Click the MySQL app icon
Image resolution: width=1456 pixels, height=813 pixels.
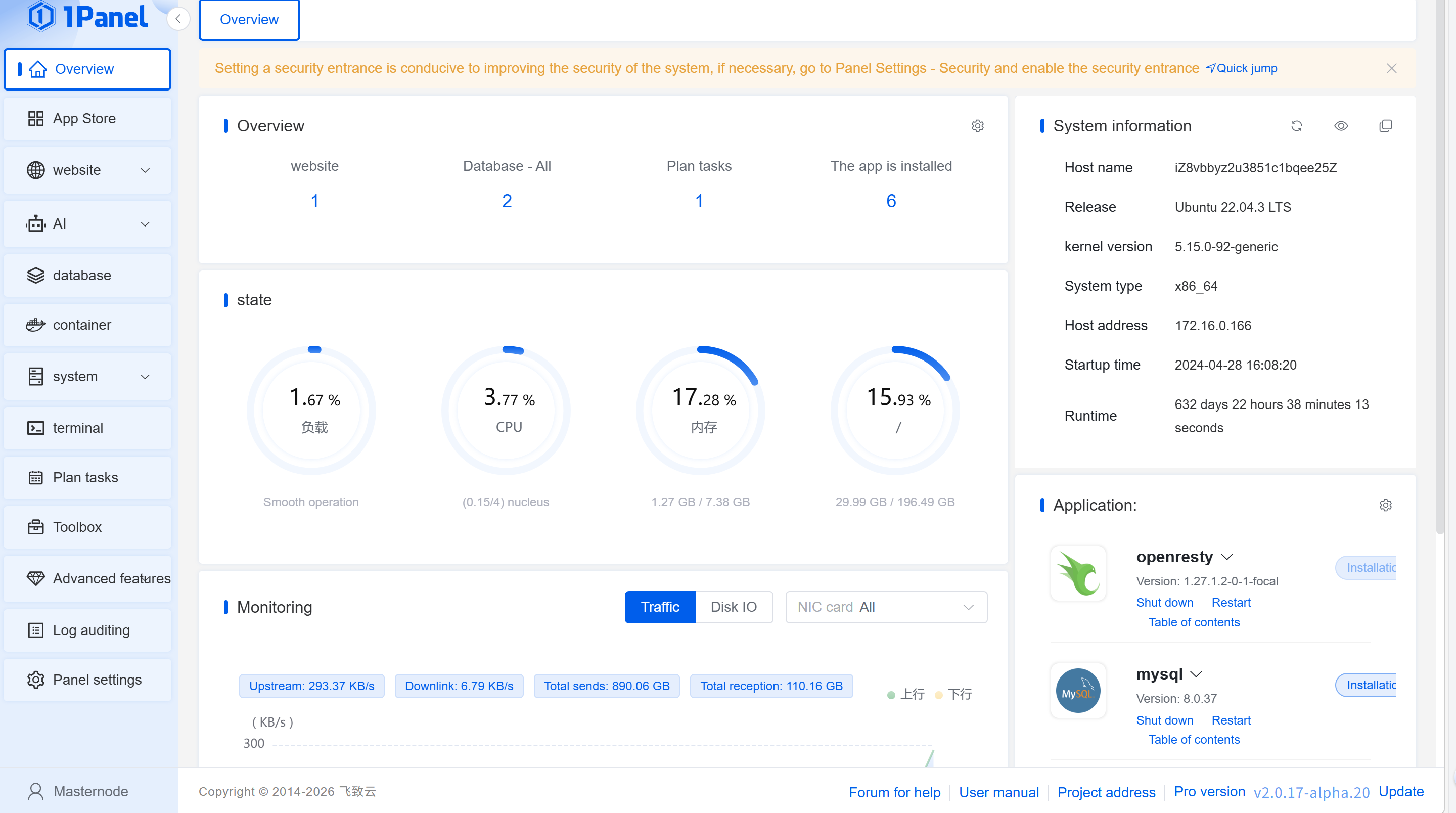(1078, 691)
